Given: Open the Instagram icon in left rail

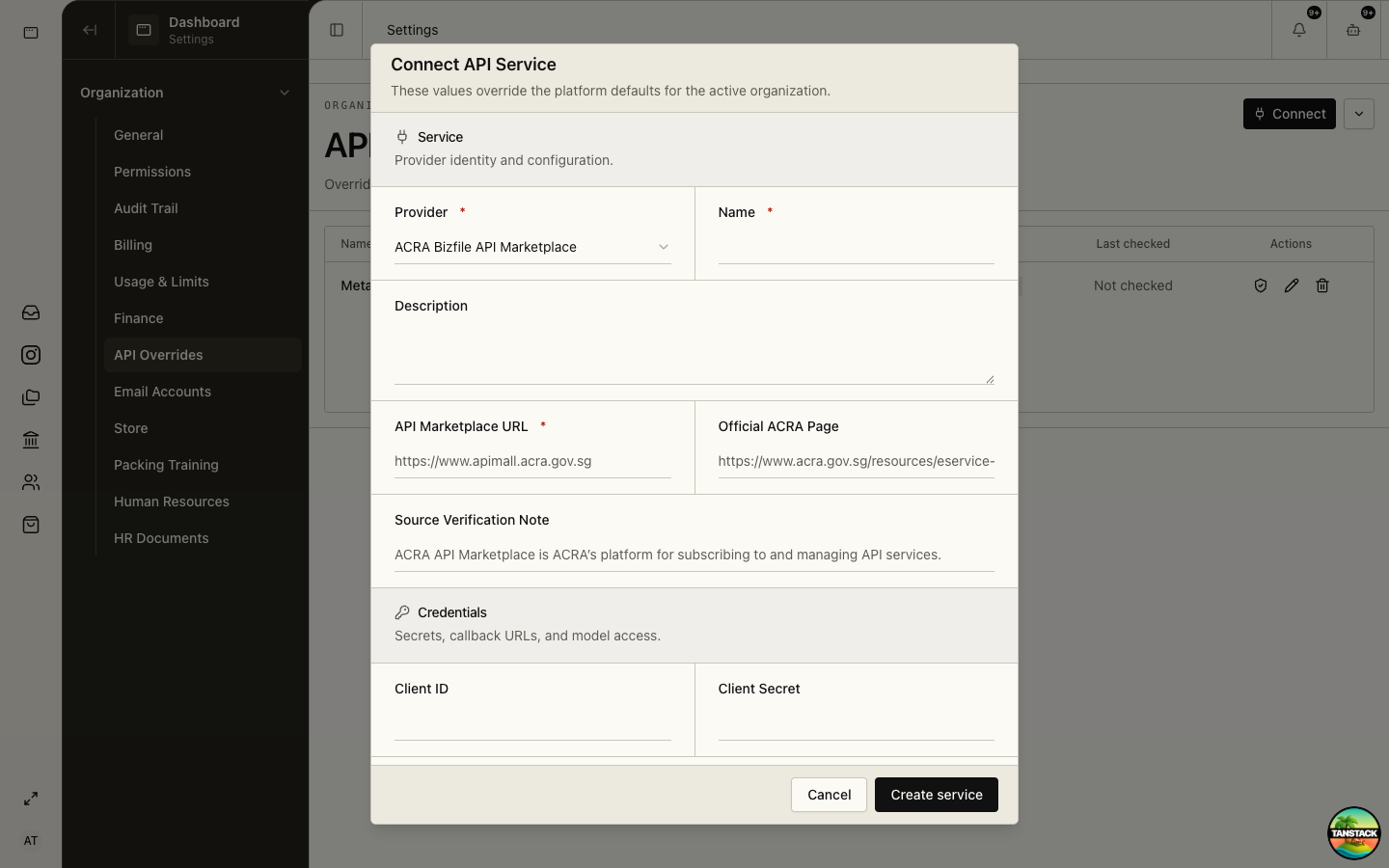Looking at the screenshot, I should [31, 355].
